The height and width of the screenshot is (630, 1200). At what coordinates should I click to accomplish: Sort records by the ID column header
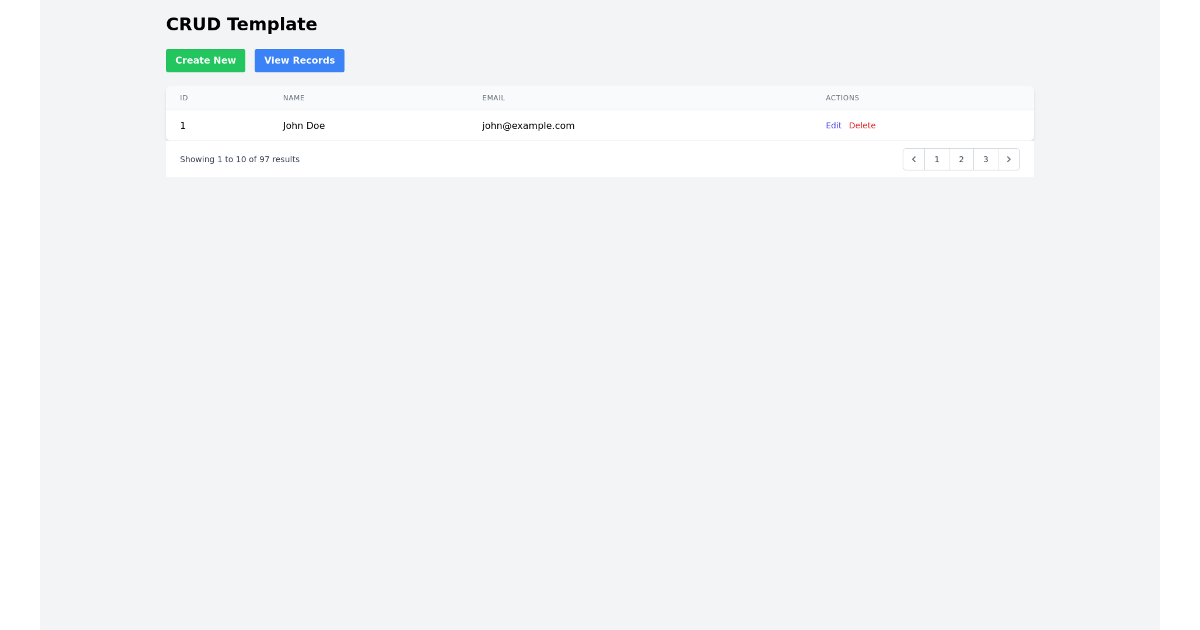point(182,97)
